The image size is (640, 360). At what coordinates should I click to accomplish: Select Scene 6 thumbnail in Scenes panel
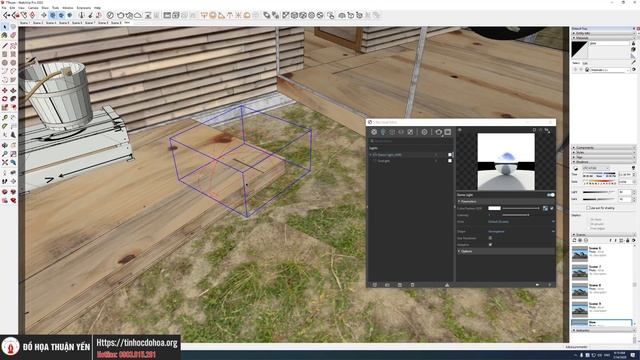click(580, 253)
